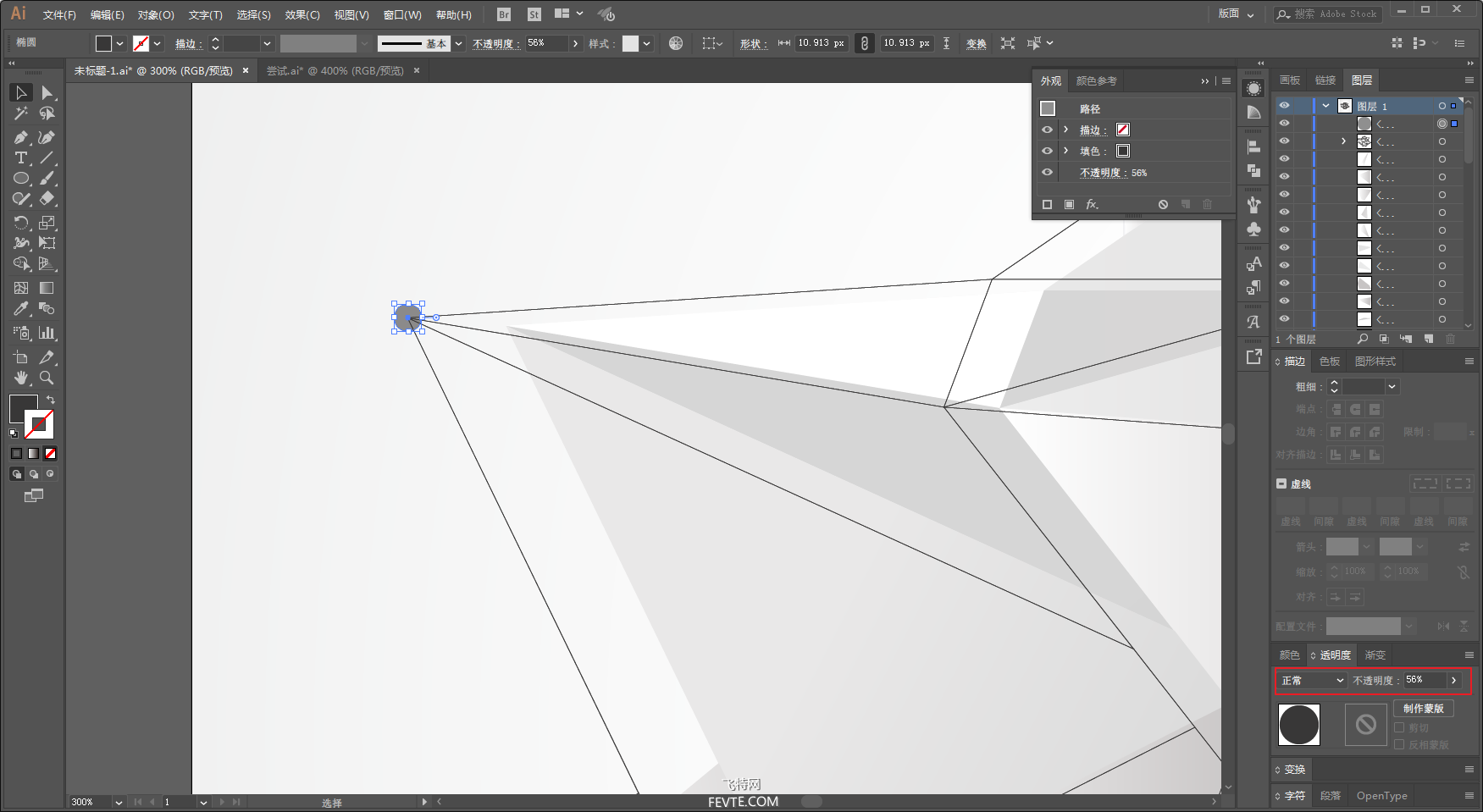Viewport: 1483px width, 812px height.
Task: Select the Ellipse tool
Action: pos(21,178)
